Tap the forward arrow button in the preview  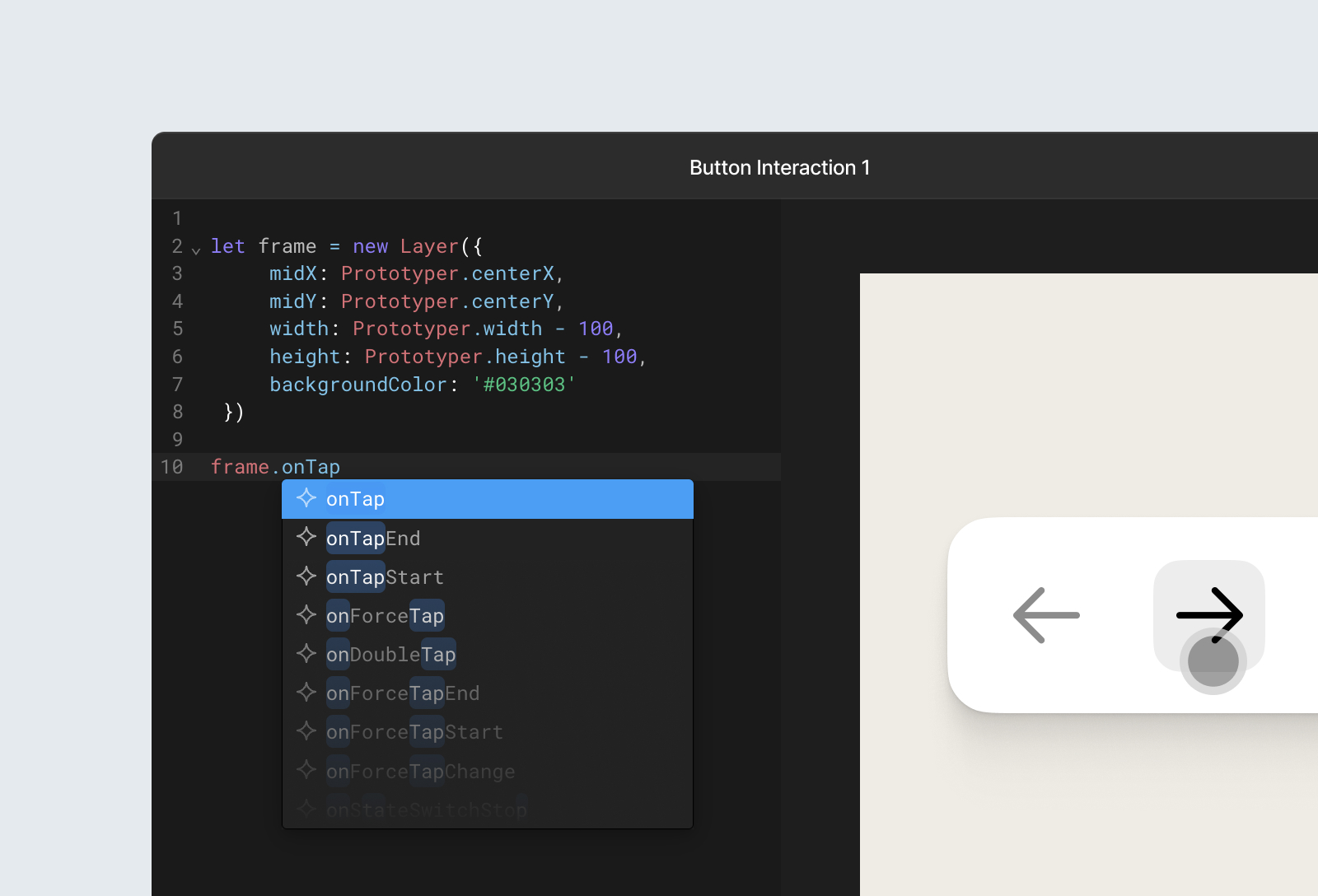(x=1209, y=614)
